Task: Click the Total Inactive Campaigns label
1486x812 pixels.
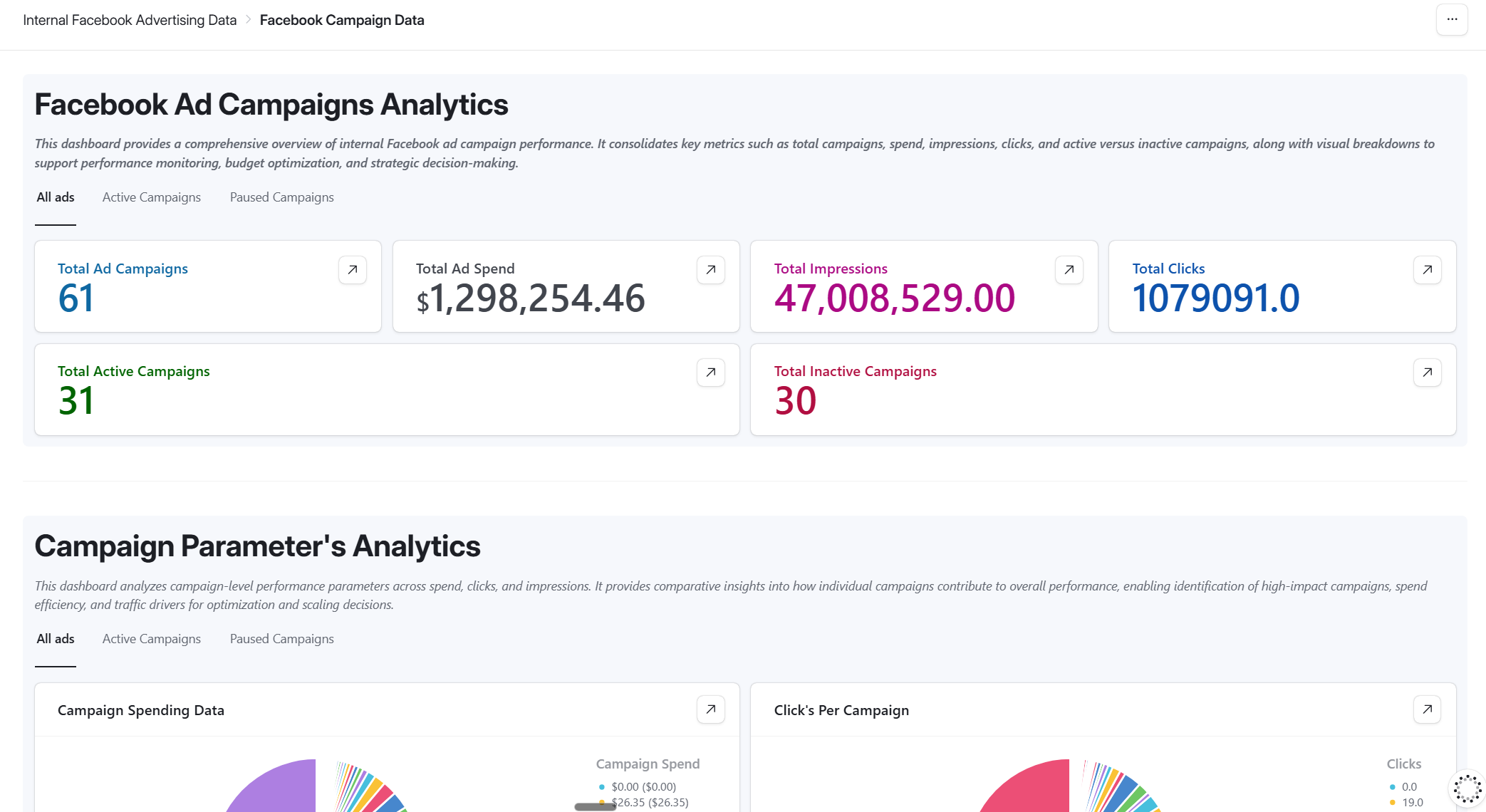Action: tap(855, 371)
